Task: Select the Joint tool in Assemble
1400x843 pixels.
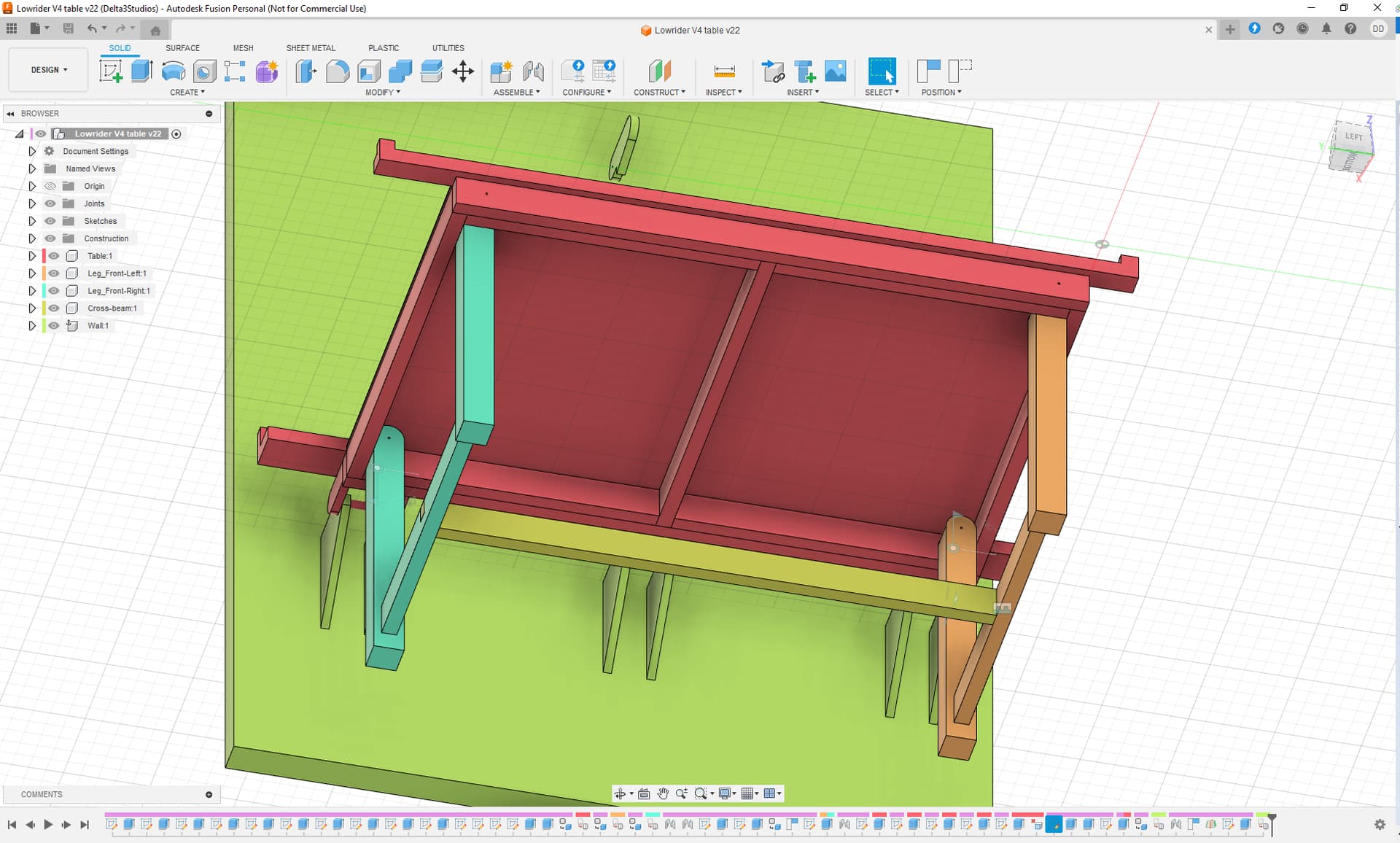Action: click(533, 71)
